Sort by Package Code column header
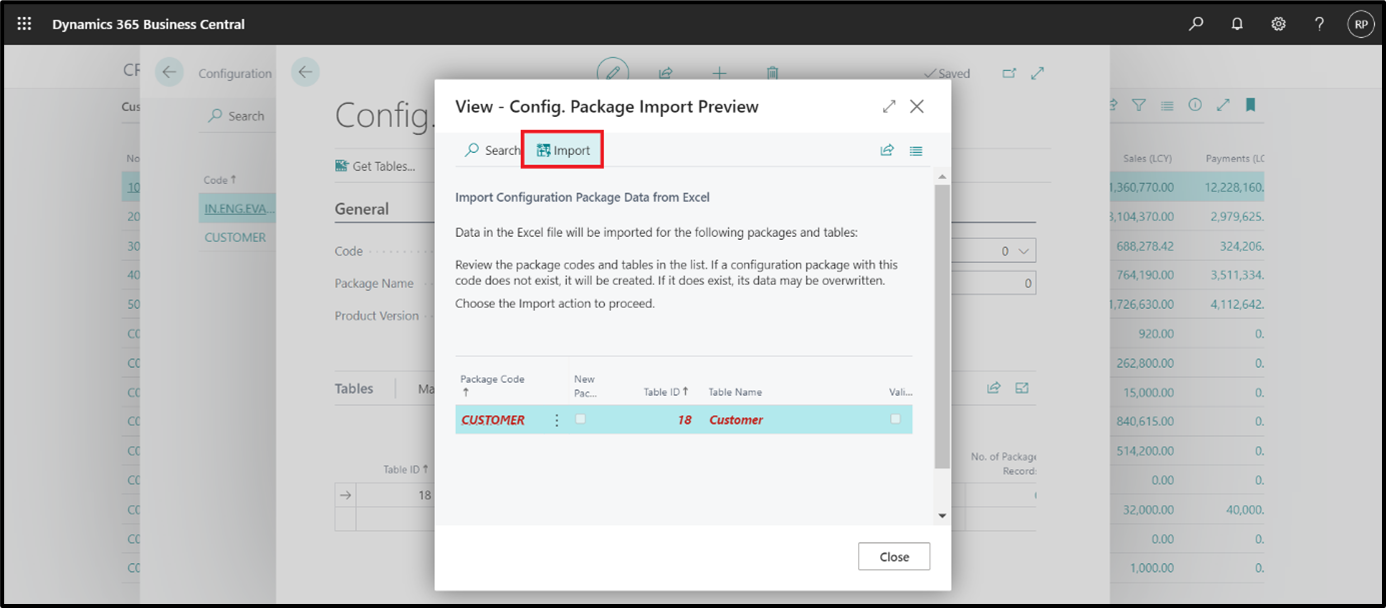Viewport: 1386px width, 608px height. pos(492,386)
